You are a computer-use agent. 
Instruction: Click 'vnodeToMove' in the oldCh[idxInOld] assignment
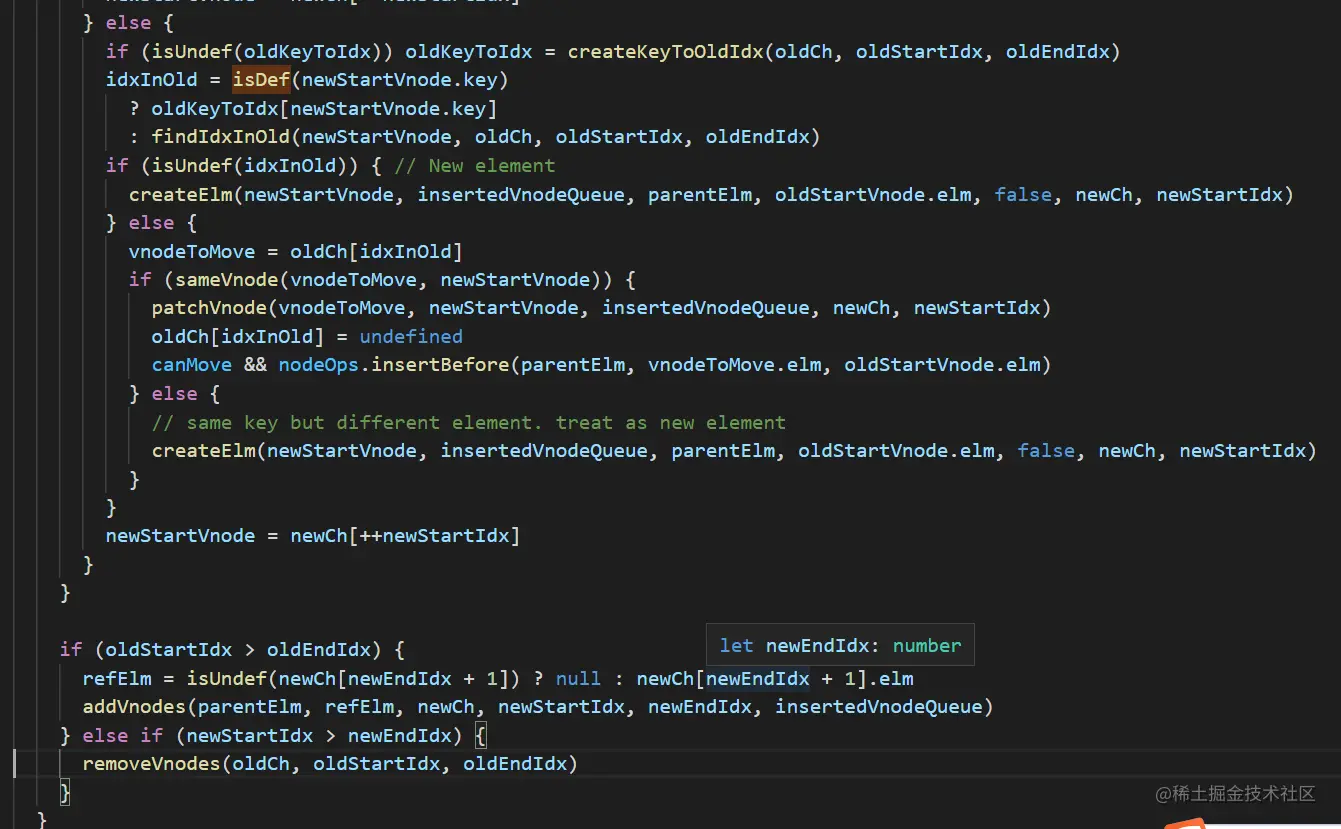[192, 251]
